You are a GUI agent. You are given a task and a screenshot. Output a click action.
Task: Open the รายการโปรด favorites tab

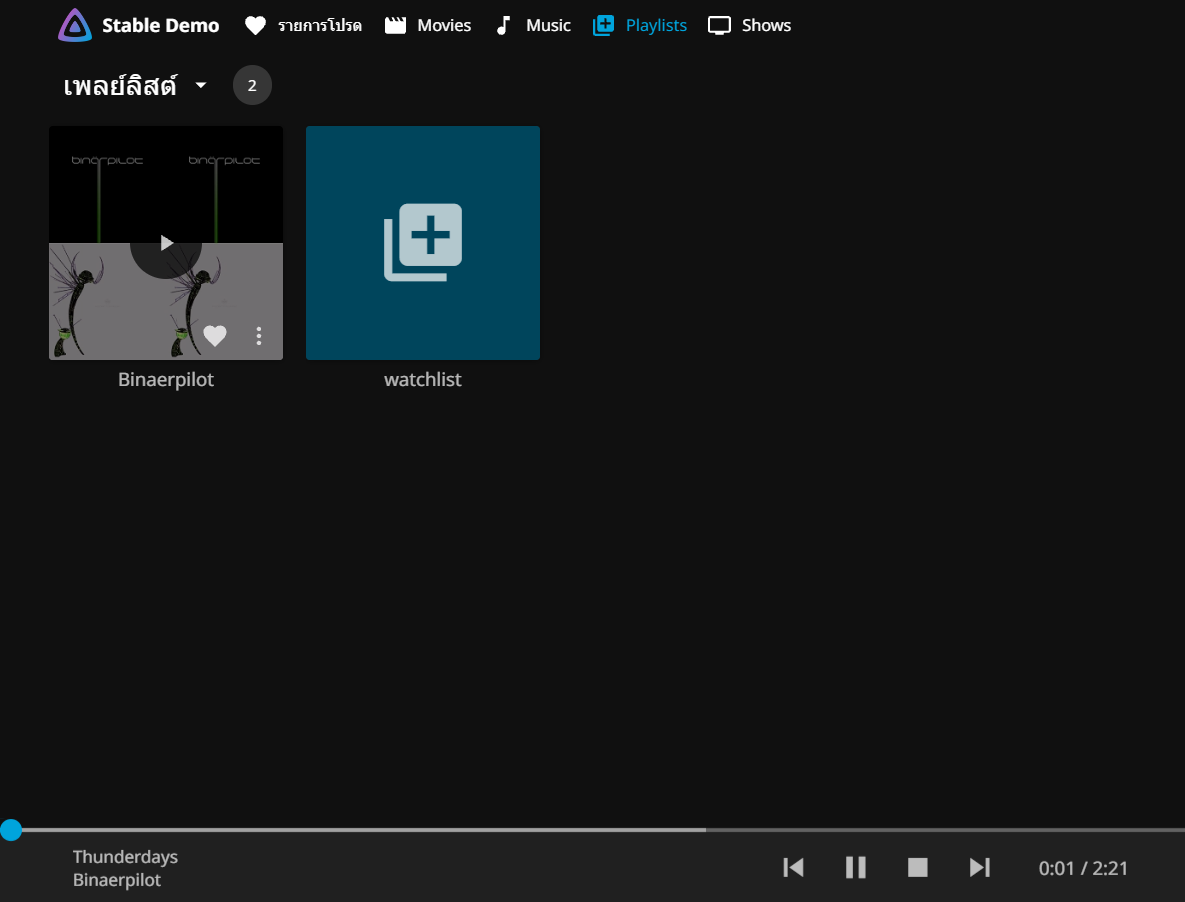tap(303, 25)
